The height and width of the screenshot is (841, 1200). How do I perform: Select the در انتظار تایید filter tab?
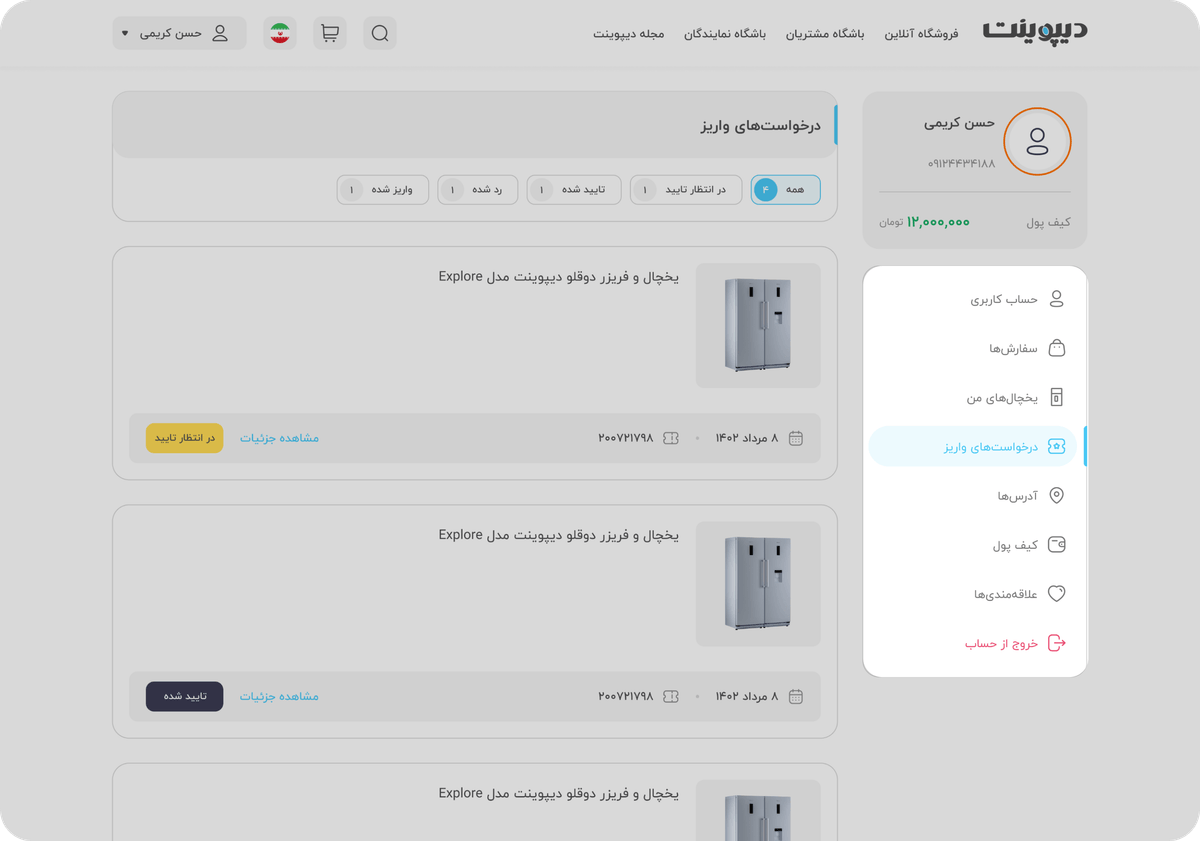pos(686,190)
